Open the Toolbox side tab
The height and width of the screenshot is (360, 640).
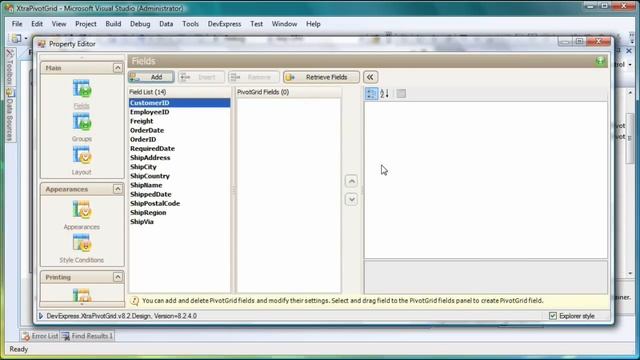[10, 67]
